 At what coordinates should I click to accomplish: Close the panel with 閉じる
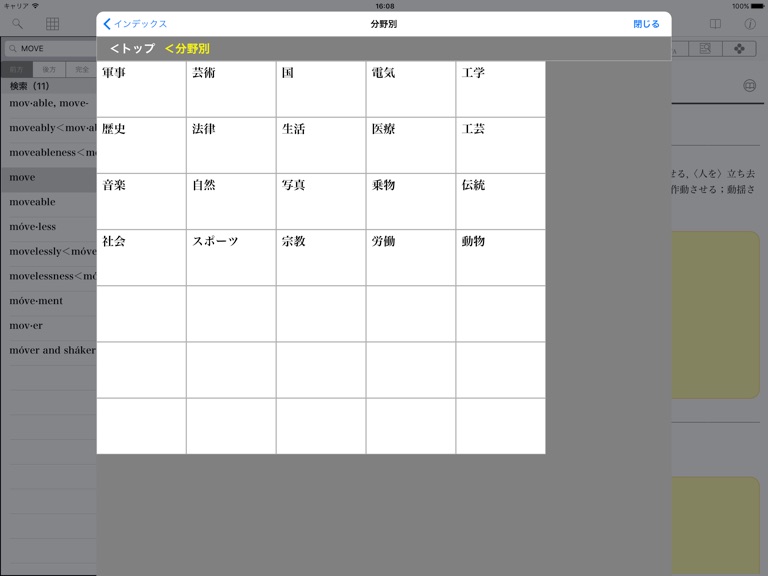(646, 24)
